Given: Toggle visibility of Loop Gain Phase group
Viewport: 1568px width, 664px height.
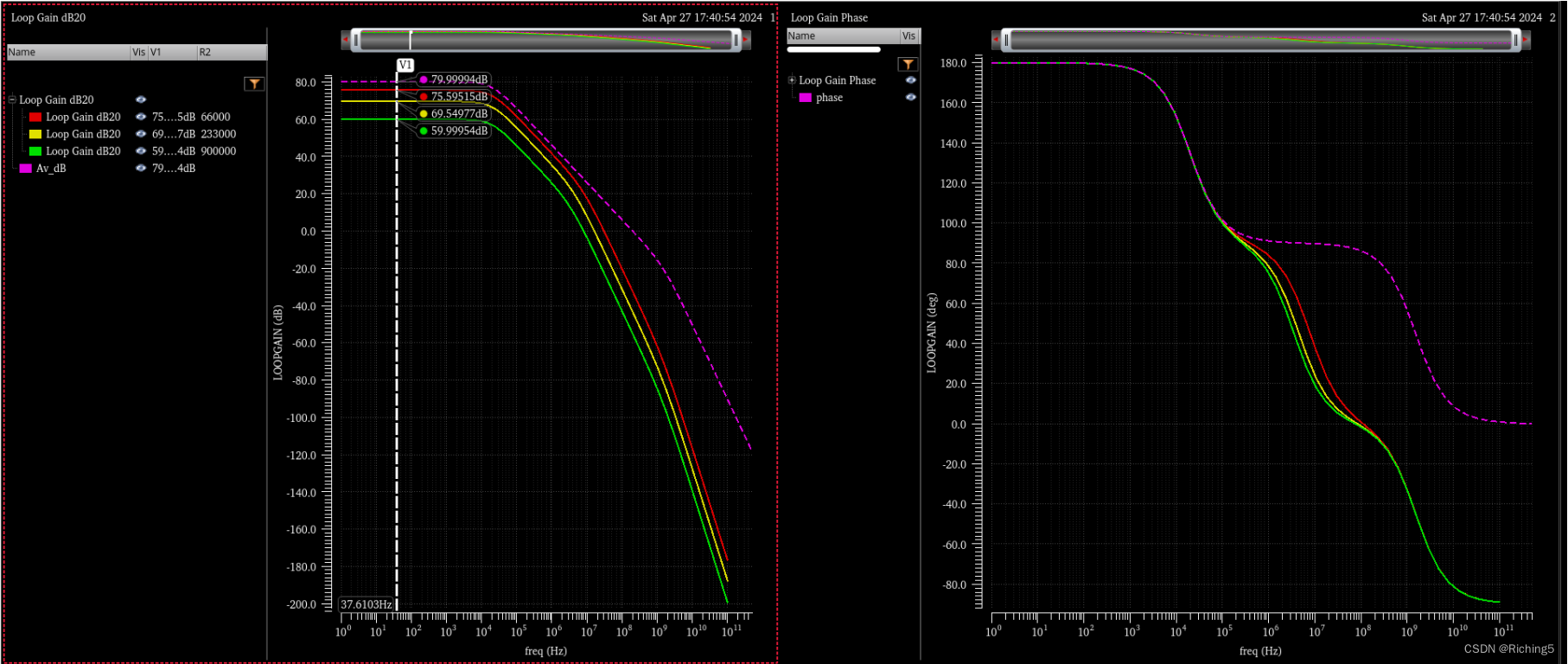Looking at the screenshot, I should click(x=910, y=80).
